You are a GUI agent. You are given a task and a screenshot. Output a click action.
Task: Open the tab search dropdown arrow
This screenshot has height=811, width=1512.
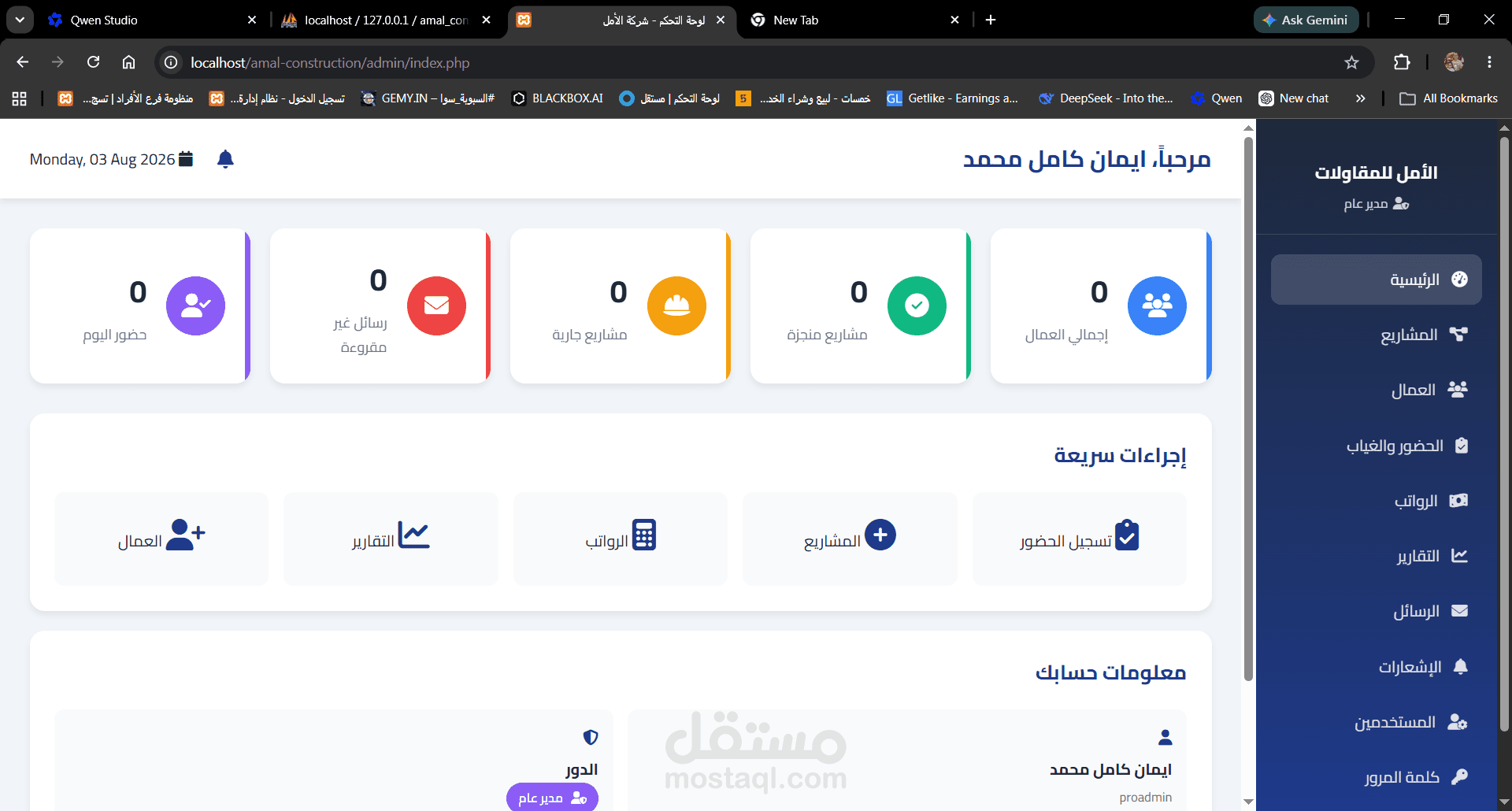click(20, 20)
